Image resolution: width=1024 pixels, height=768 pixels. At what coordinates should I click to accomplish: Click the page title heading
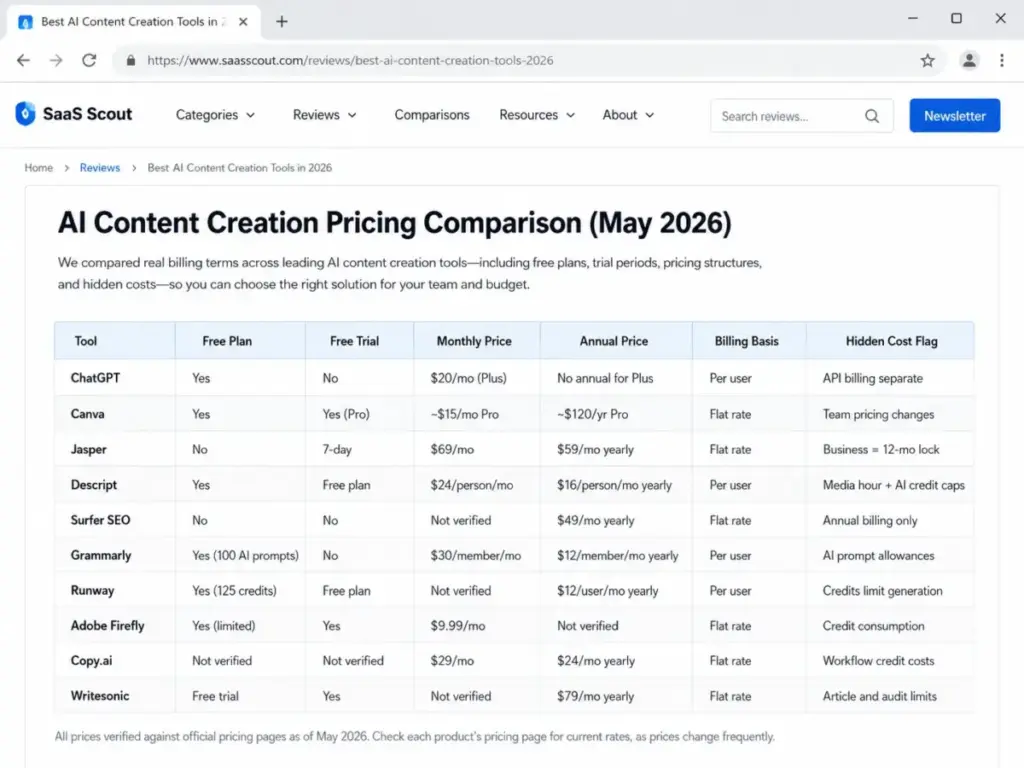pyautogui.click(x=394, y=223)
